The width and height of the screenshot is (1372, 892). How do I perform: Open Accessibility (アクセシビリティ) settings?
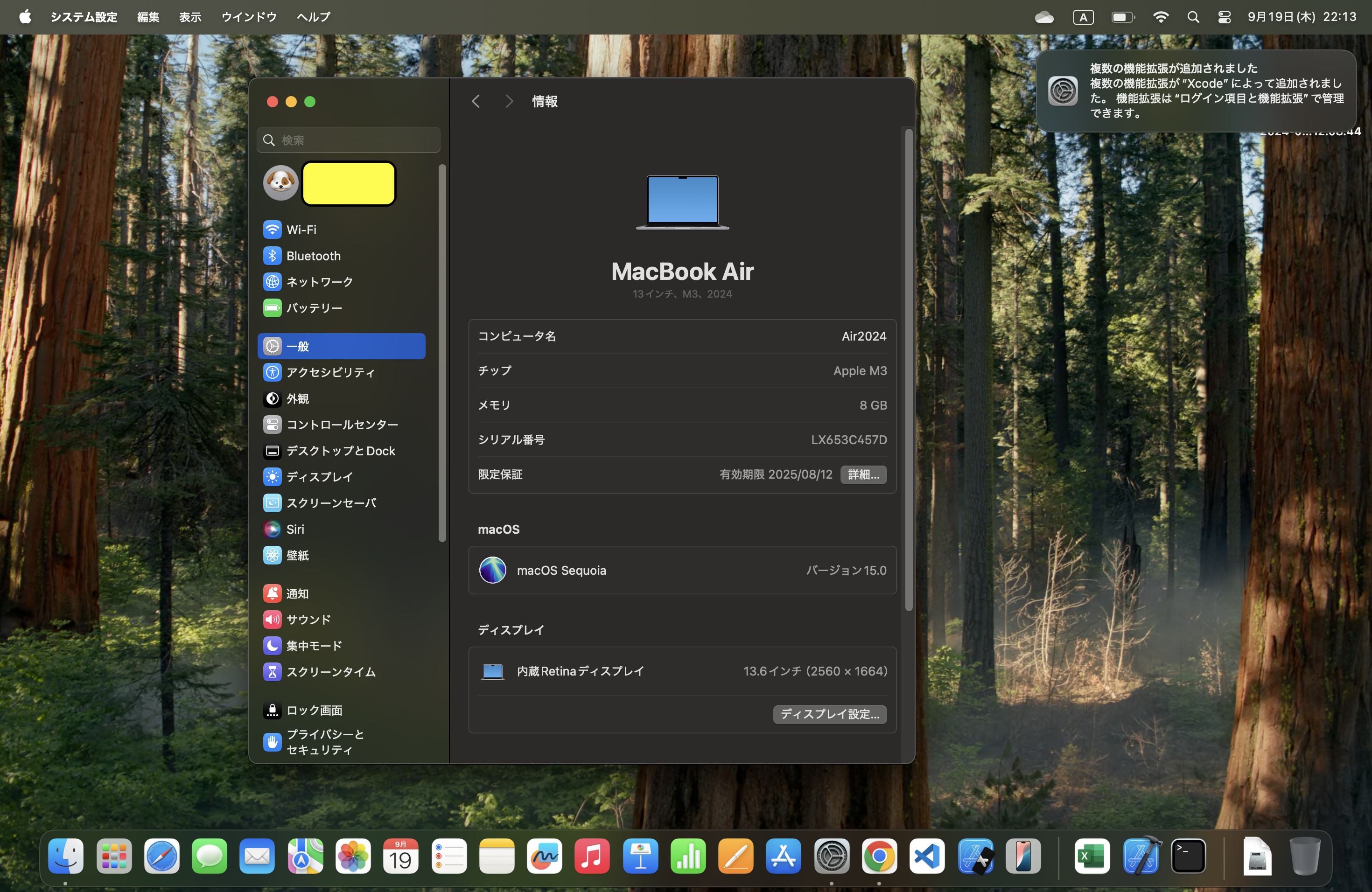point(330,372)
